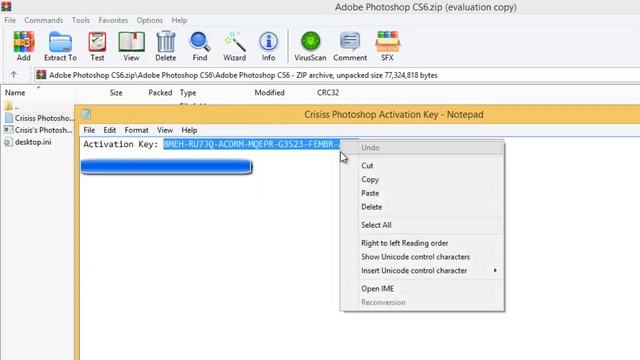Expand Insert Unicode control character submenu
The image size is (640, 360).
[x=422, y=271]
